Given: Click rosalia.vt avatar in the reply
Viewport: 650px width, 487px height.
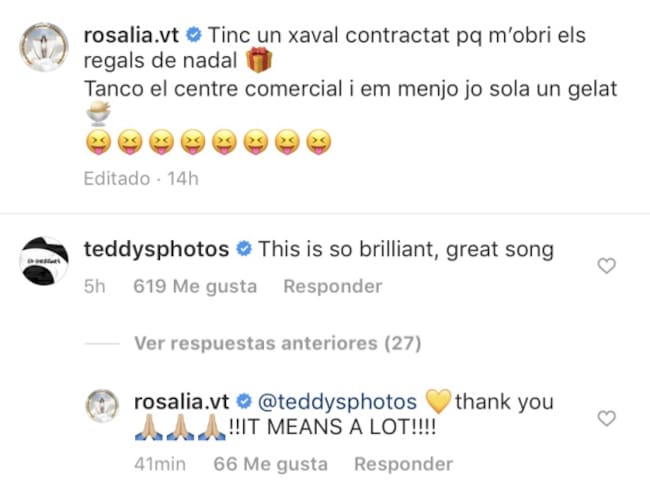Looking at the screenshot, I should pos(104,406).
